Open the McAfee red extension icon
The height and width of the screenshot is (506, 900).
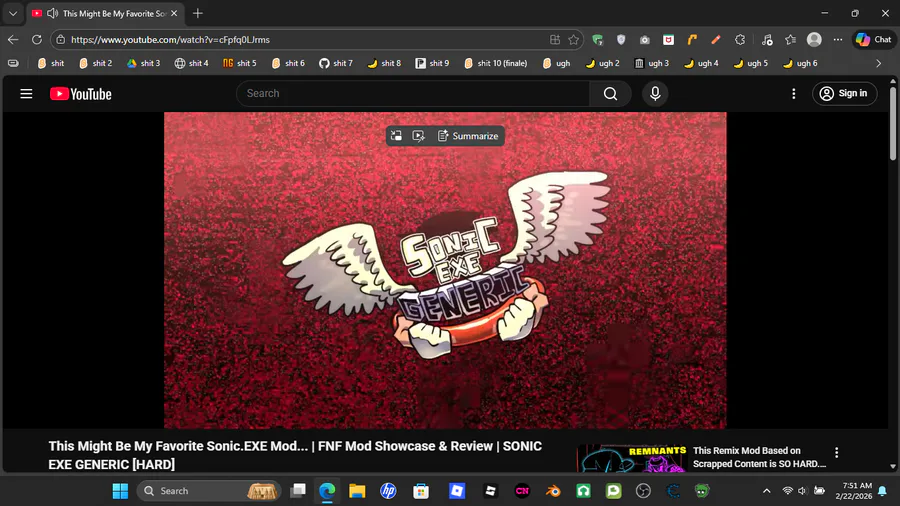(668, 40)
